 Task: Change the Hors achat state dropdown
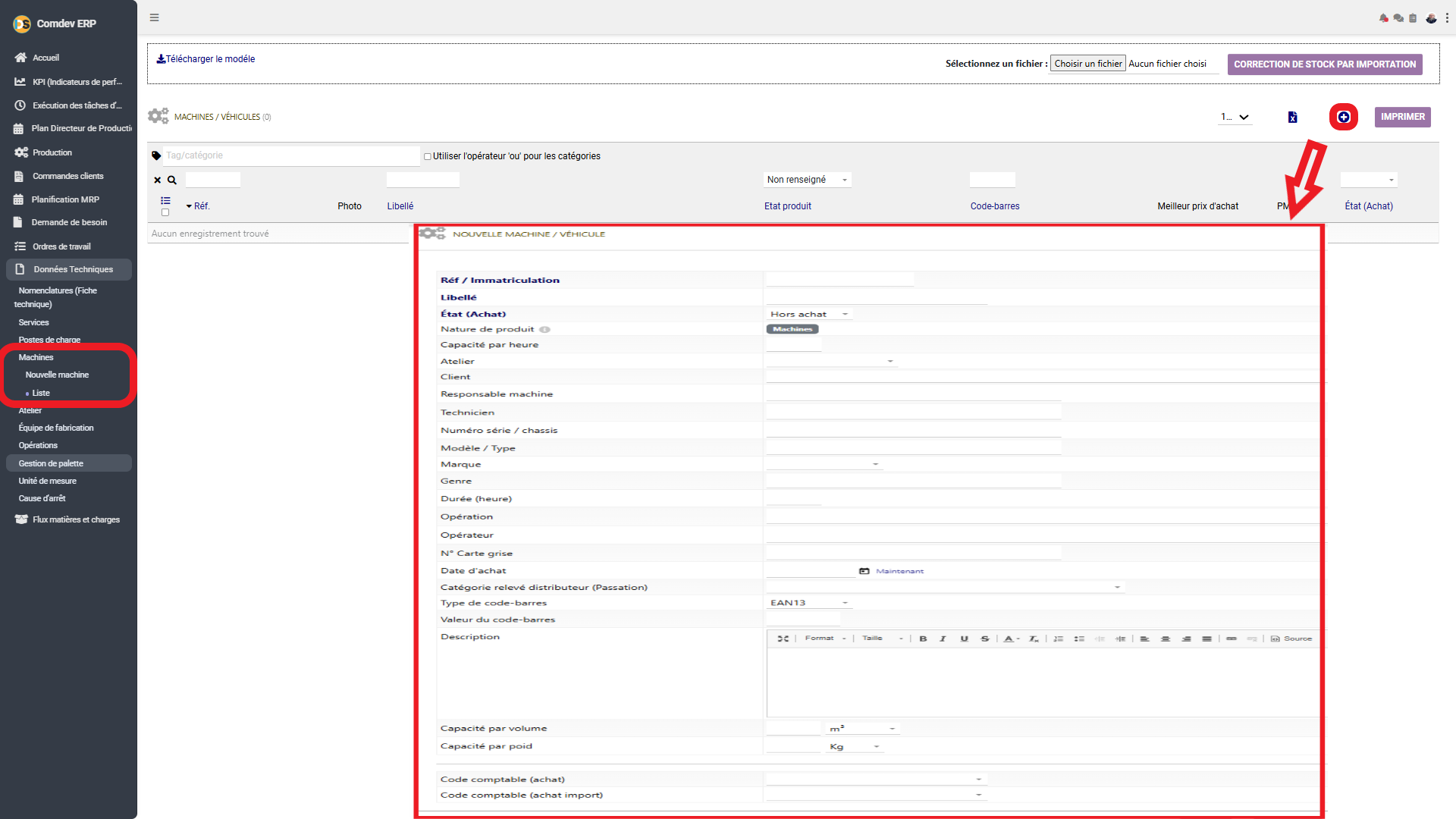(809, 314)
